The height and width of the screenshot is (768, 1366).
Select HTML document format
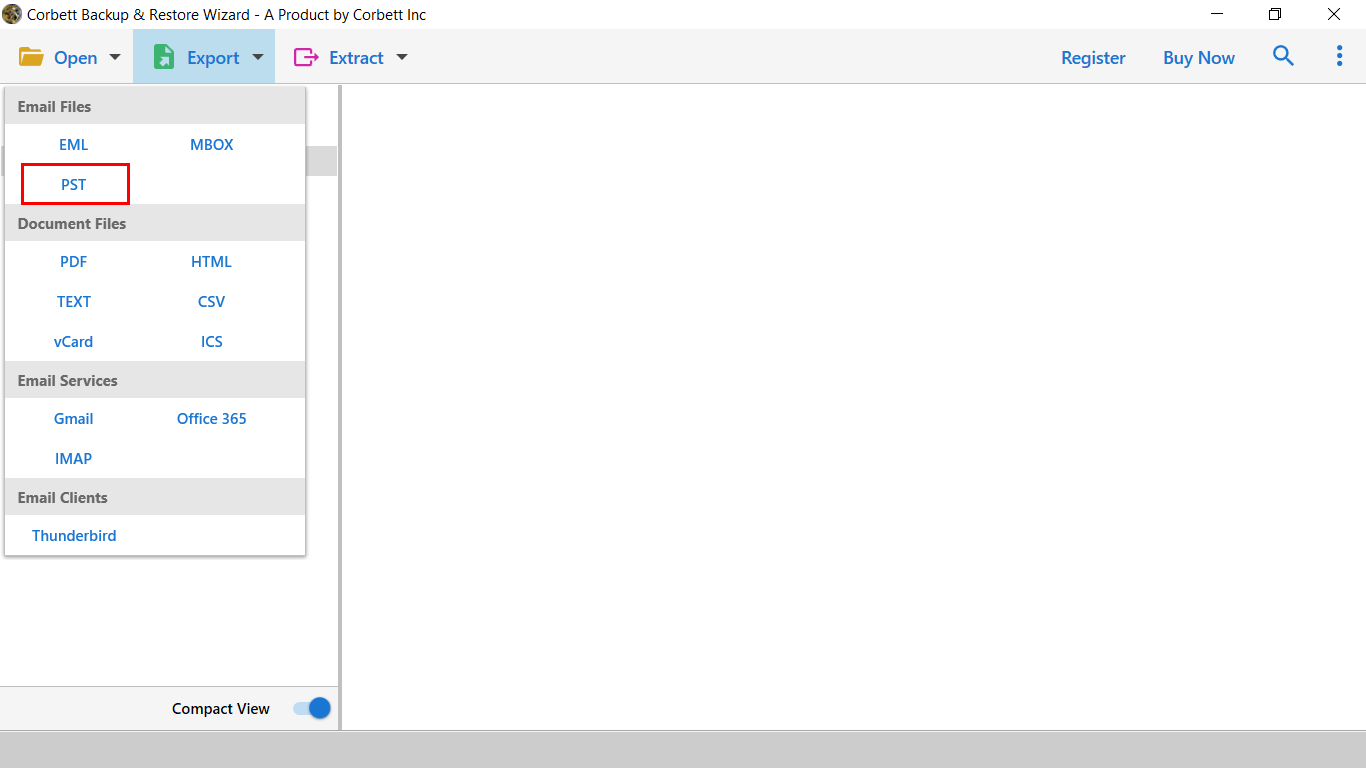click(211, 262)
